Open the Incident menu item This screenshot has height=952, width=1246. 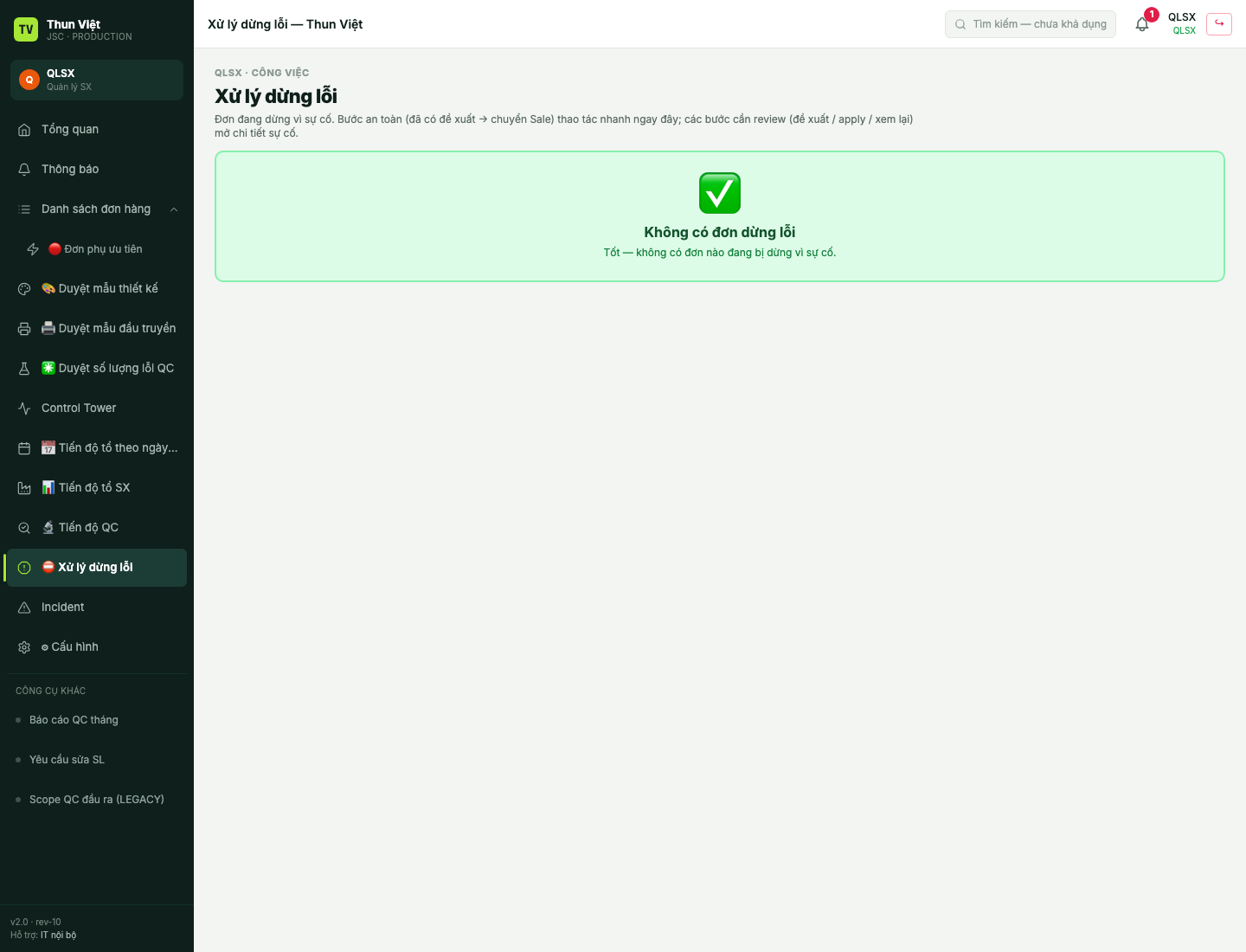(x=97, y=608)
